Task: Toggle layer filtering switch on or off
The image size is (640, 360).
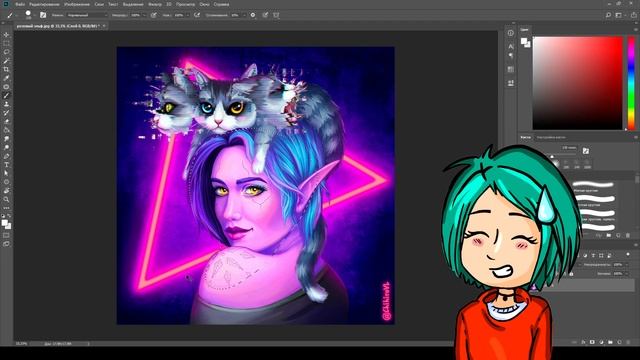Action: point(628,255)
